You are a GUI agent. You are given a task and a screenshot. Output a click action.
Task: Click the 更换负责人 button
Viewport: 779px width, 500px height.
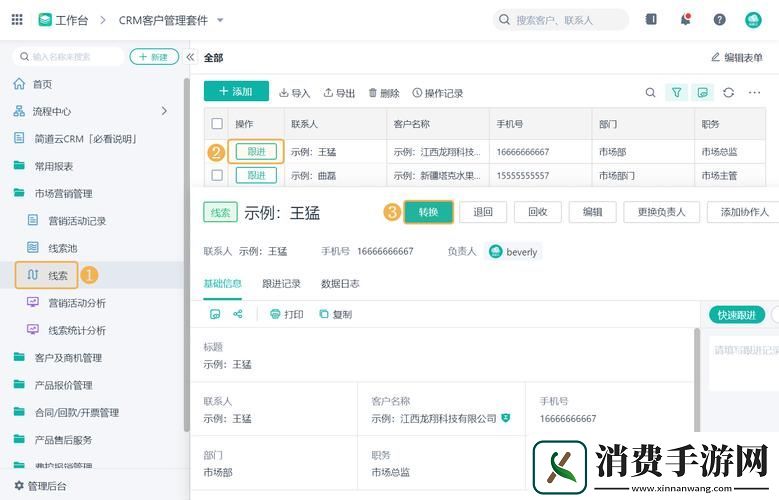tap(661, 212)
